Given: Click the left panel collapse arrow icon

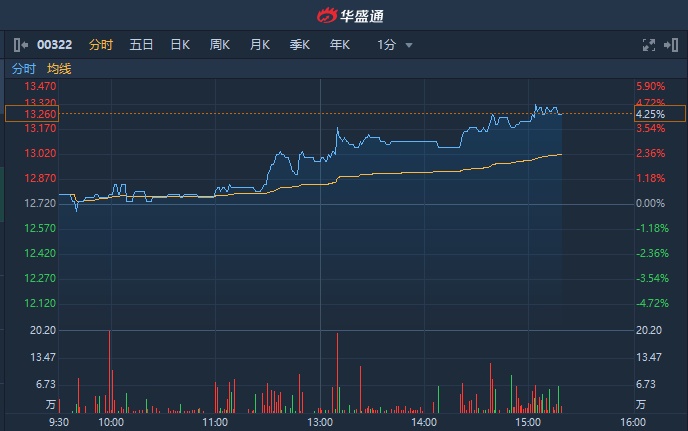Looking at the screenshot, I should [21, 45].
